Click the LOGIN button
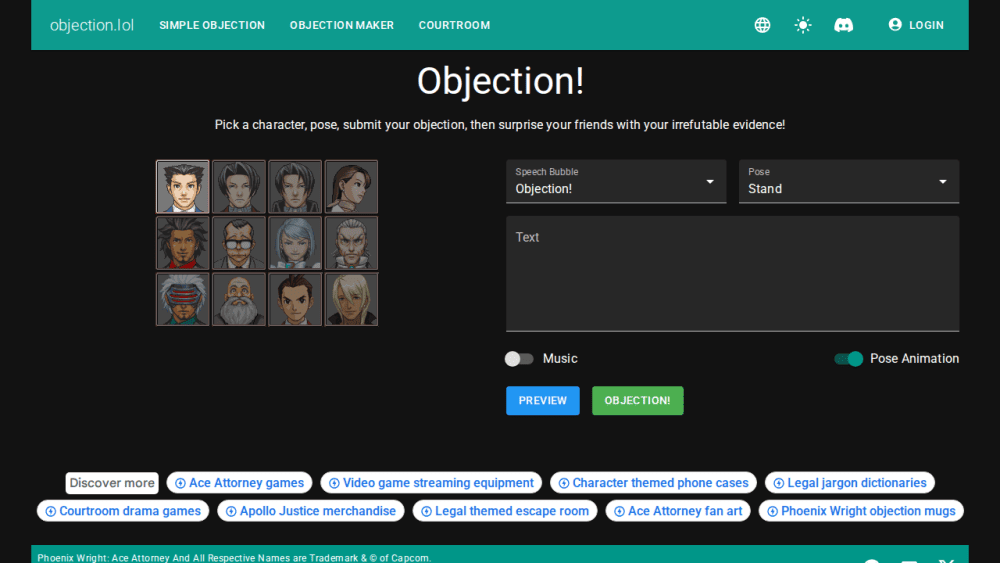The width and height of the screenshot is (1000, 563). pos(916,25)
